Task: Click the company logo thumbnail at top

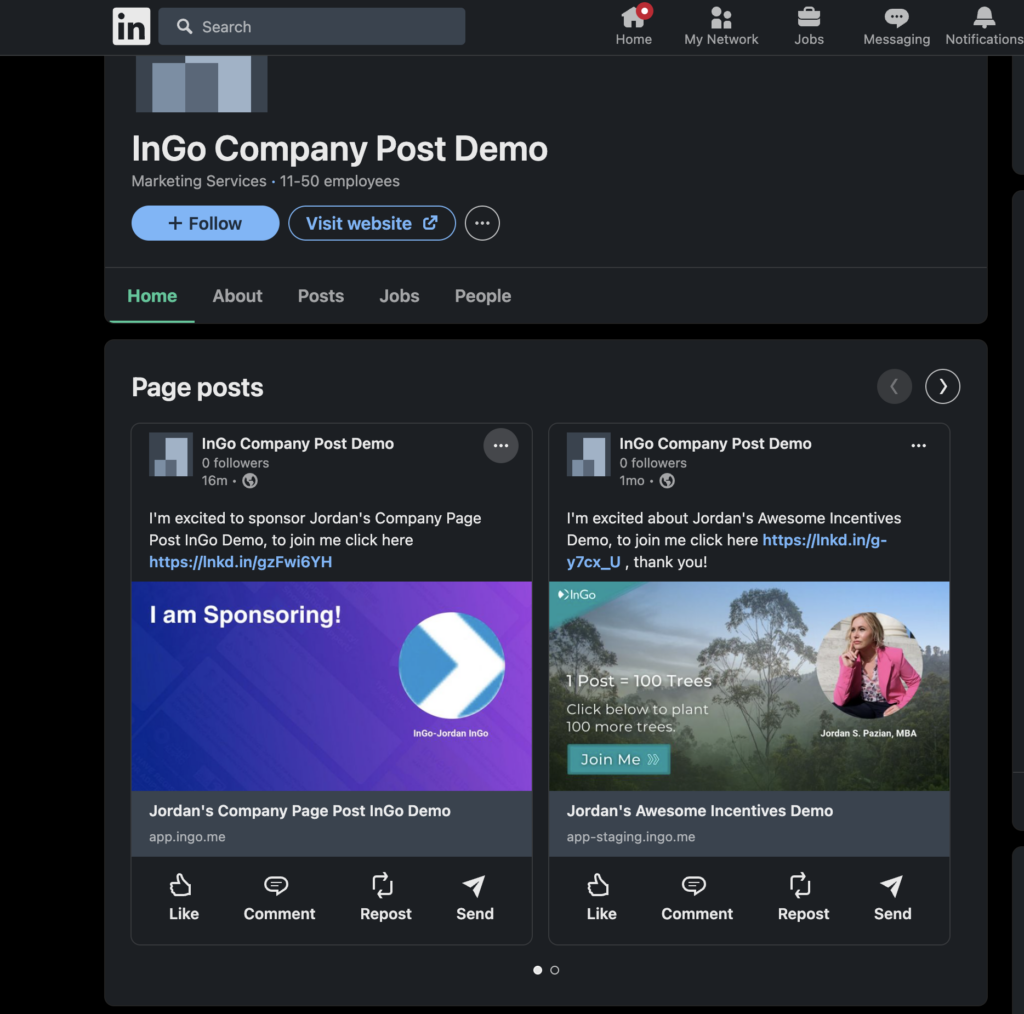Action: coord(202,84)
